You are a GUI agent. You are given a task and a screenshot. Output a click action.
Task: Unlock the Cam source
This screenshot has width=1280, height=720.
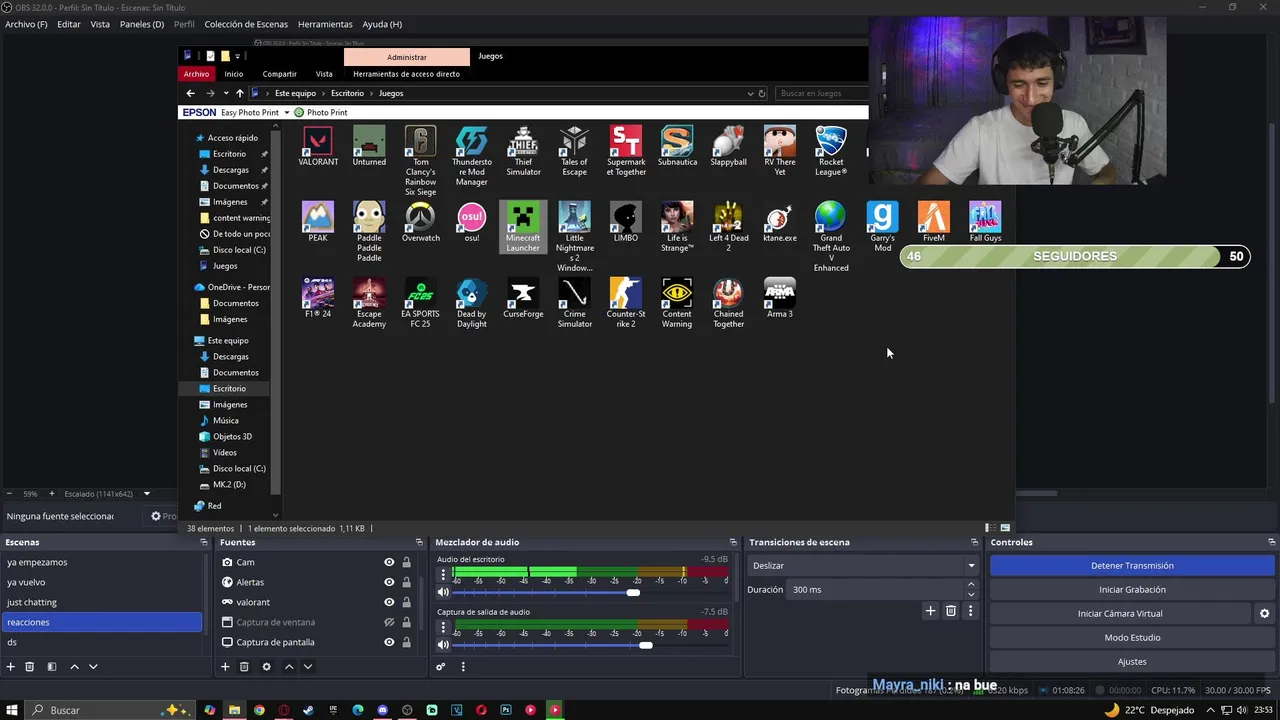tap(406, 562)
